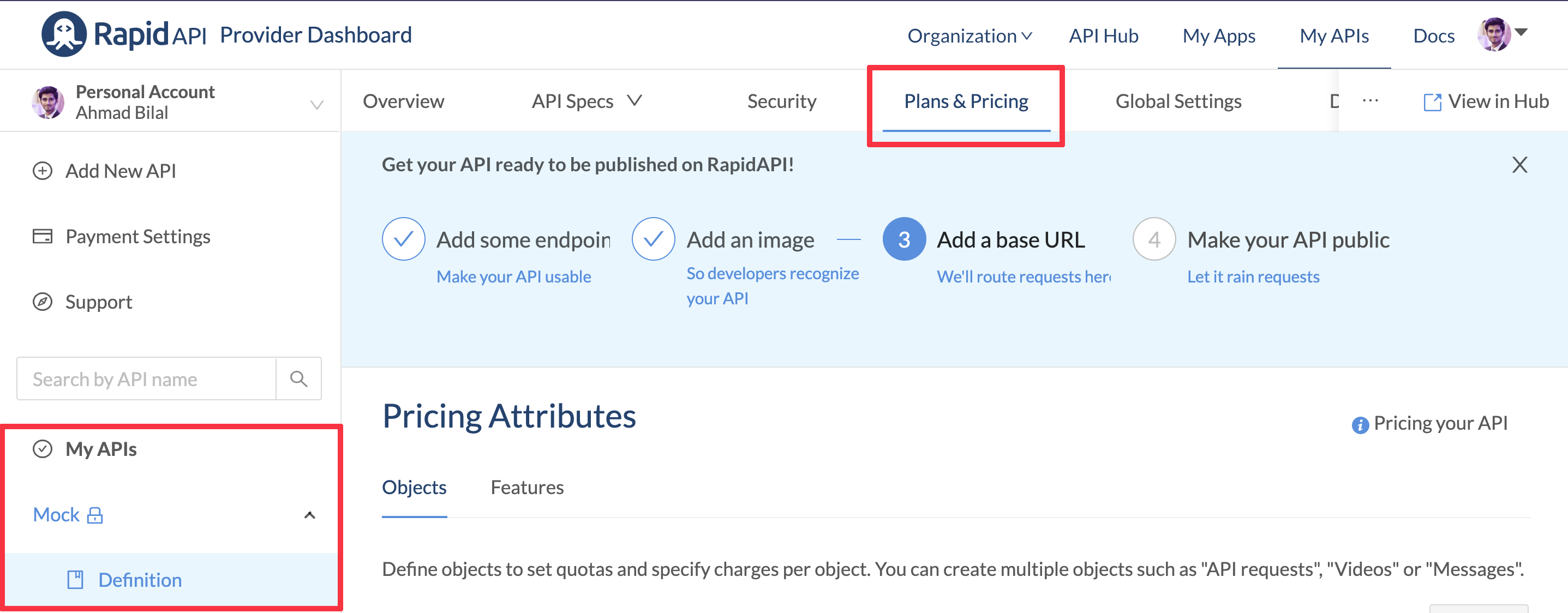Click the View in Hub external-link icon
The width and height of the screenshot is (1568, 613).
pyautogui.click(x=1432, y=101)
